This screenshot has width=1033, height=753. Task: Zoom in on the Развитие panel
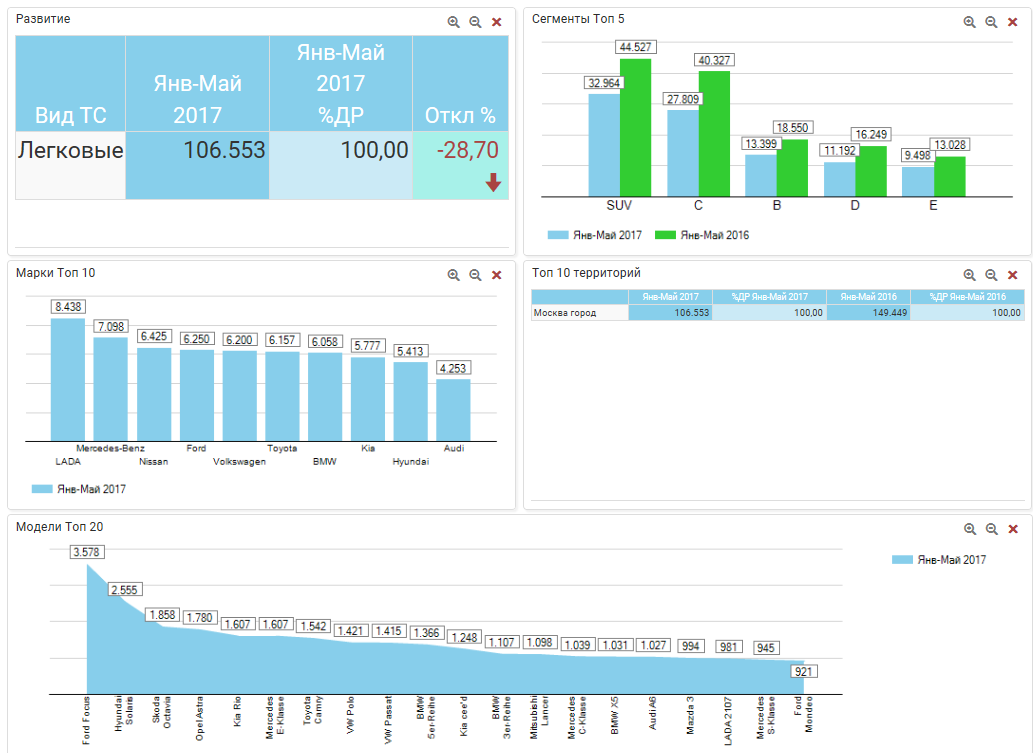point(453,22)
